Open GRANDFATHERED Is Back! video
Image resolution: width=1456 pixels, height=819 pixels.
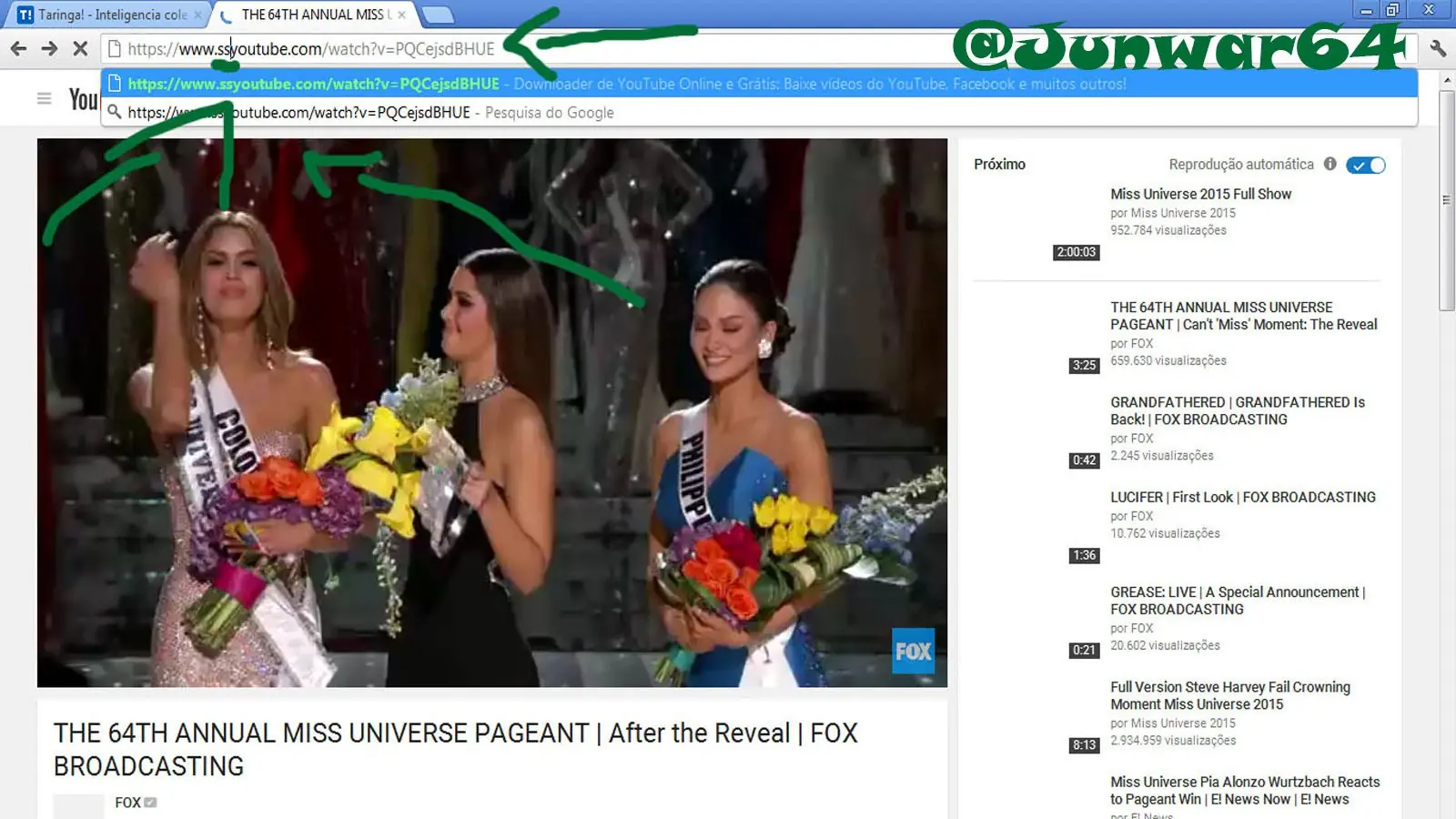pyautogui.click(x=1238, y=410)
